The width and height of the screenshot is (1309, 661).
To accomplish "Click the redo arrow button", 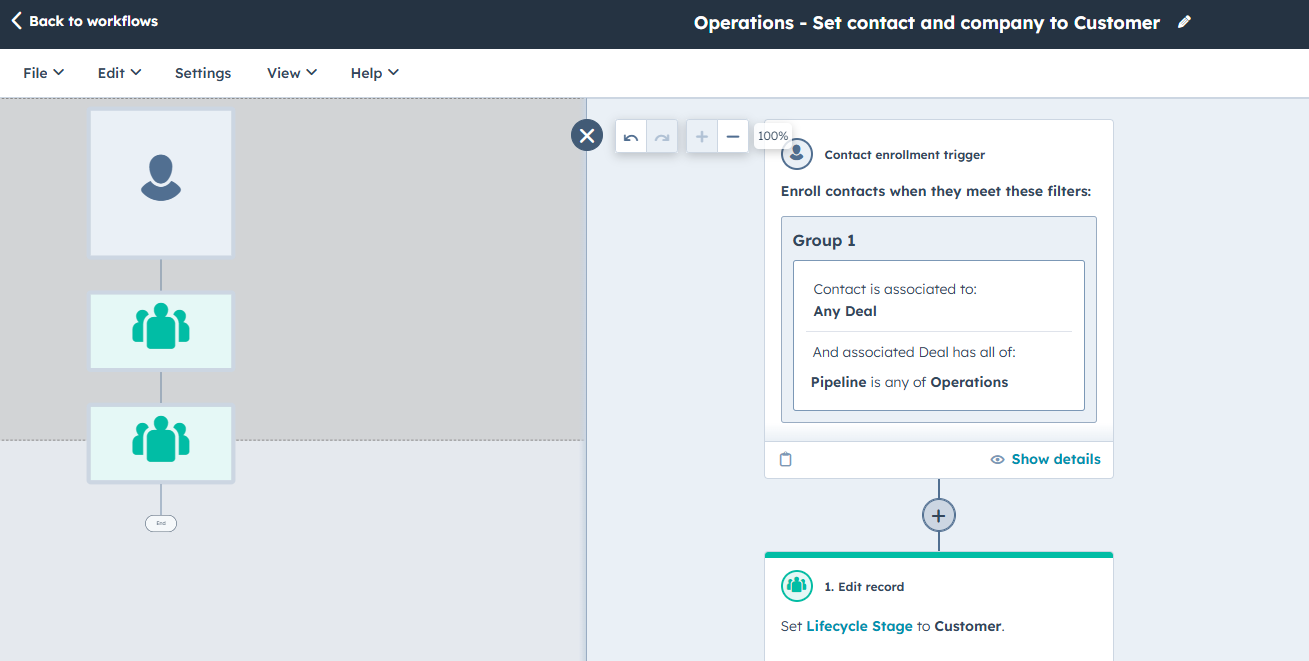I will click(x=662, y=137).
